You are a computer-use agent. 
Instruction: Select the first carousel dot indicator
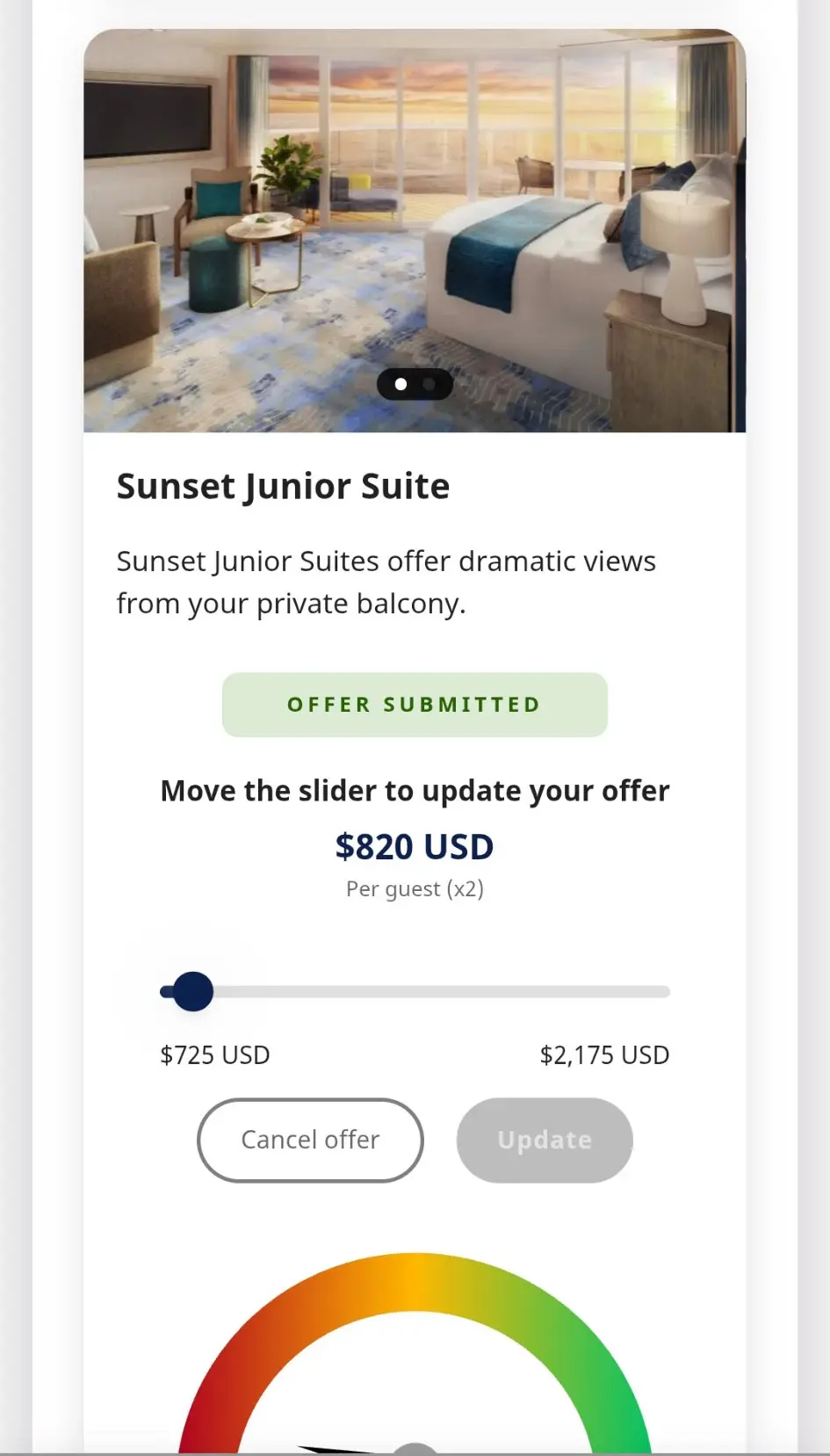tap(401, 384)
